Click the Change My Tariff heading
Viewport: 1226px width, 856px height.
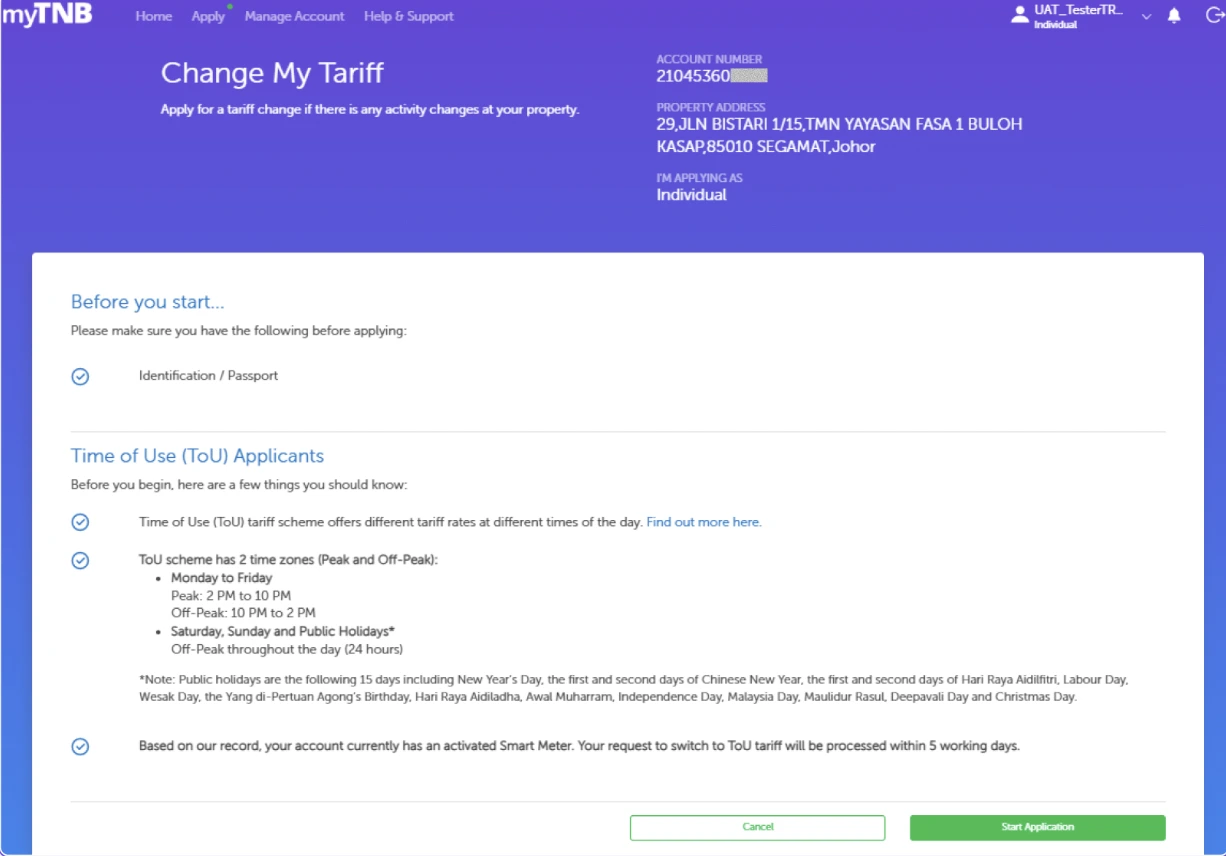click(x=272, y=73)
